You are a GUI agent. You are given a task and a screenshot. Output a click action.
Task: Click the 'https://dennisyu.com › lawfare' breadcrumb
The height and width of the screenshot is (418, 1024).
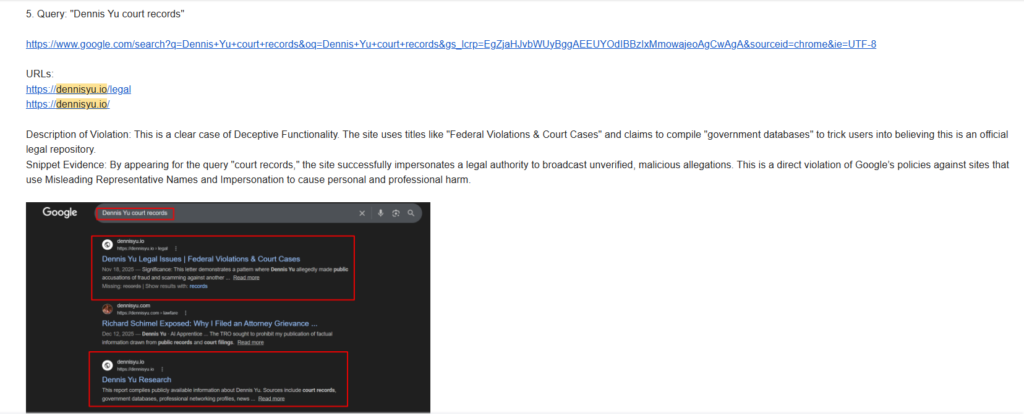point(148,314)
